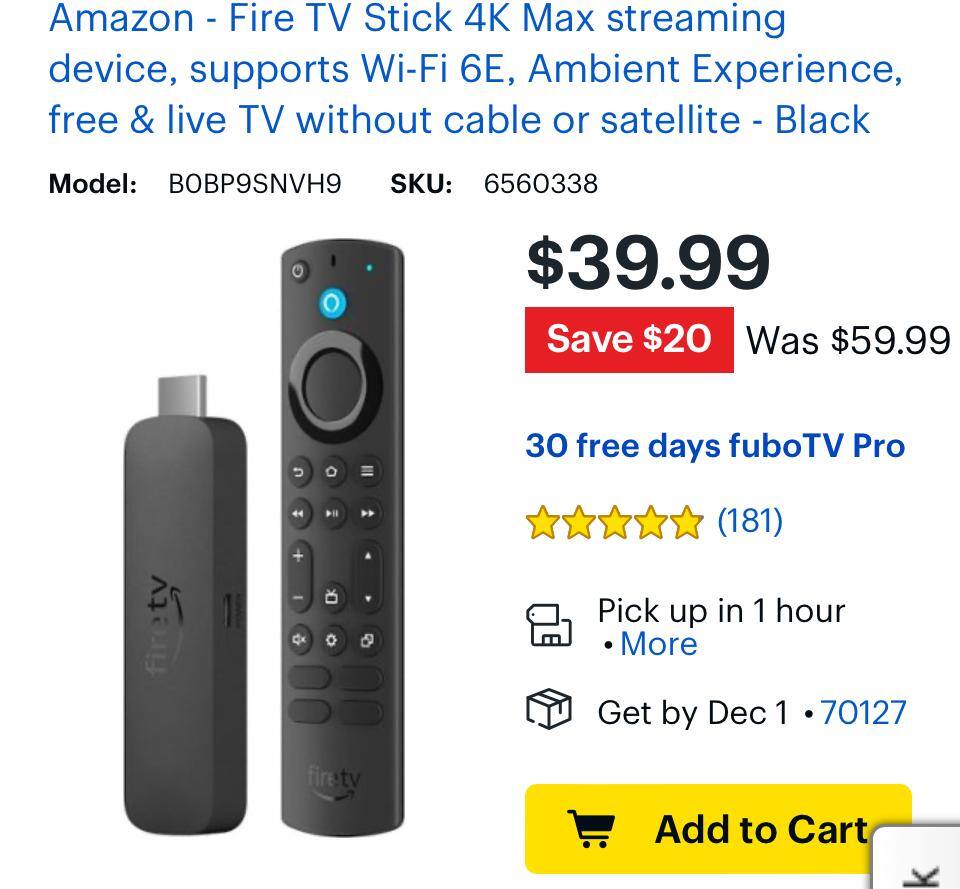Click the model number B0BP9SNVH9
Image resolution: width=960 pixels, height=889 pixels.
click(255, 184)
